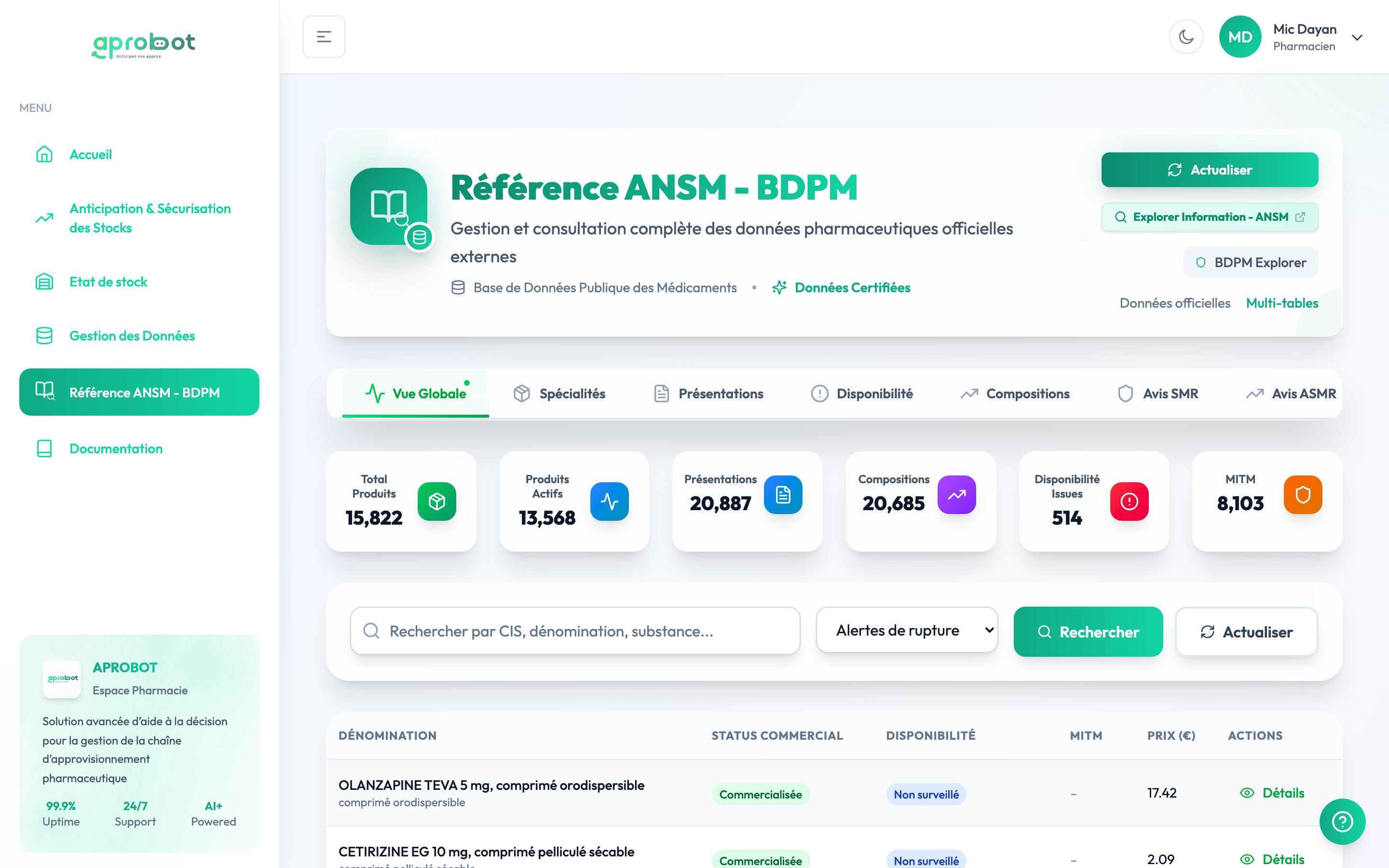Image resolution: width=1389 pixels, height=868 pixels.
Task: Open Gestion des Données
Action: click(139, 336)
